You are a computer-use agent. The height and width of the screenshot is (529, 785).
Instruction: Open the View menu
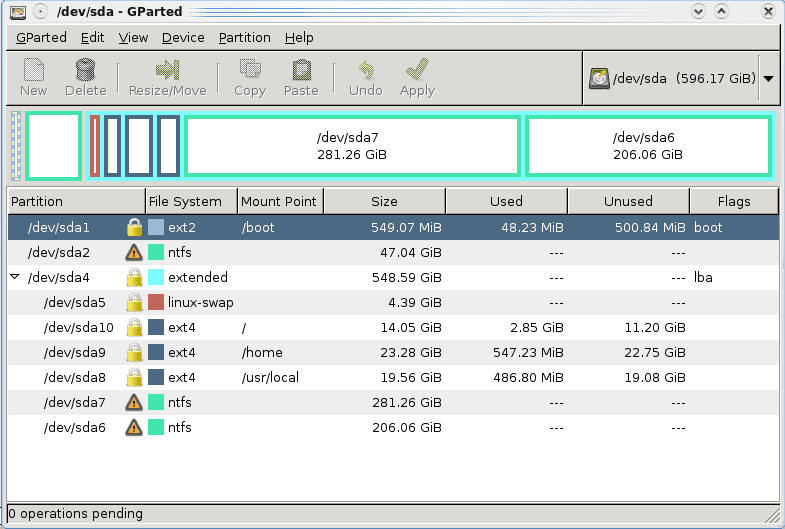click(x=133, y=38)
